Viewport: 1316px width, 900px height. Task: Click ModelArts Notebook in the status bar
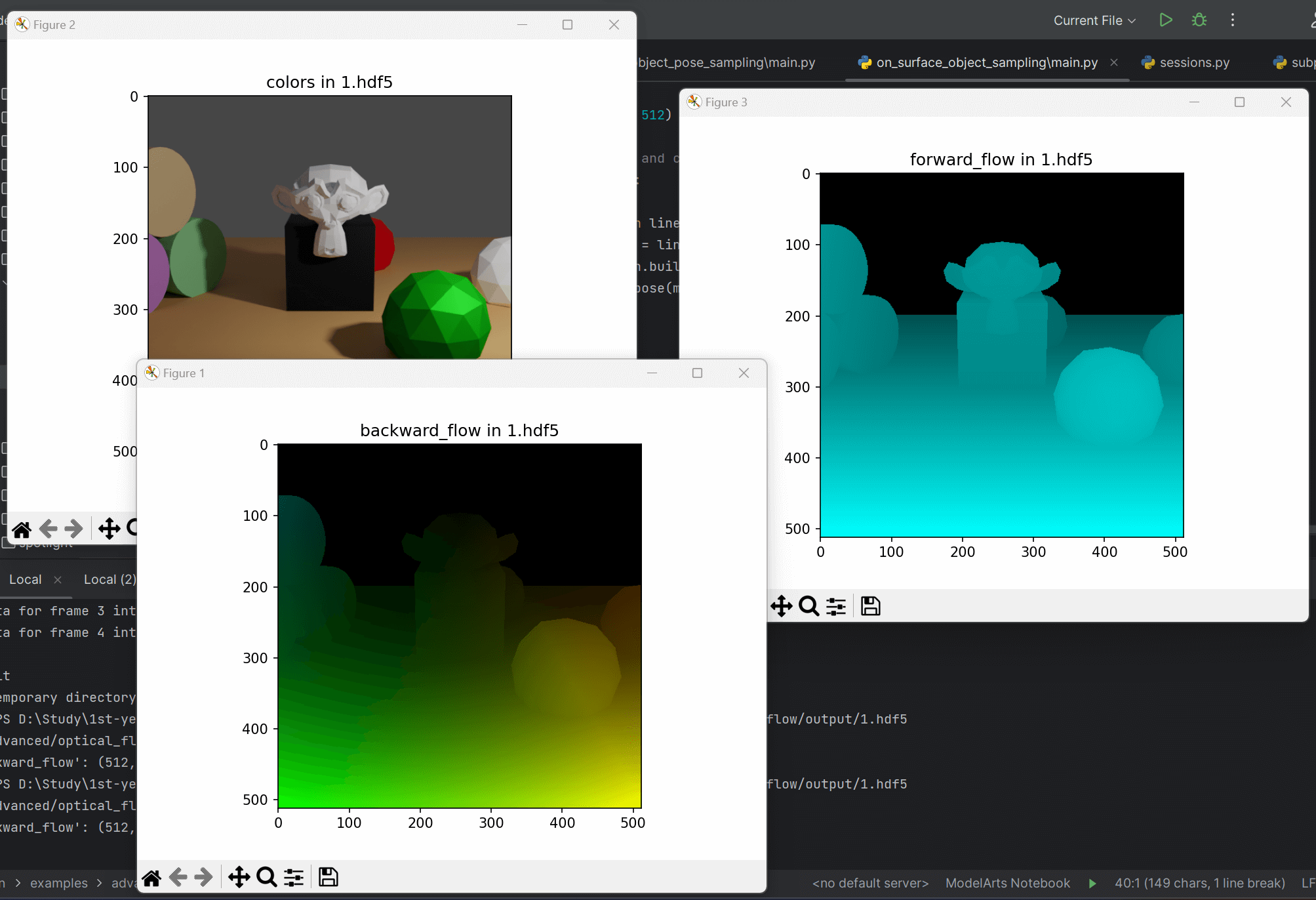tap(1008, 884)
